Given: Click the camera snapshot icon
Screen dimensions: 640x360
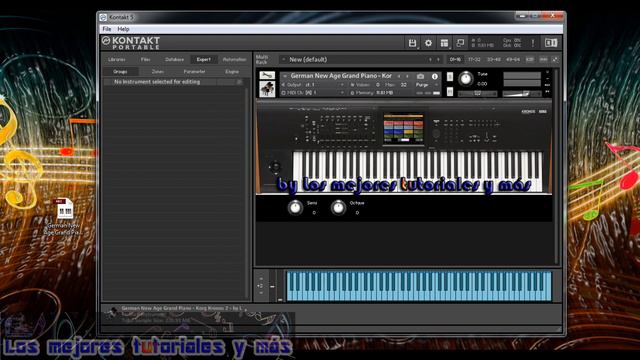Looking at the screenshot, I should click(420, 76).
